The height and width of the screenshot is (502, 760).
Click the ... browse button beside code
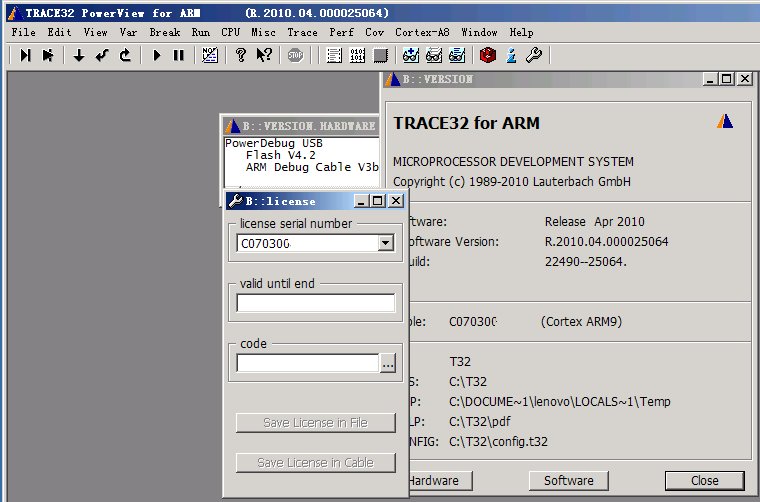[x=388, y=363]
